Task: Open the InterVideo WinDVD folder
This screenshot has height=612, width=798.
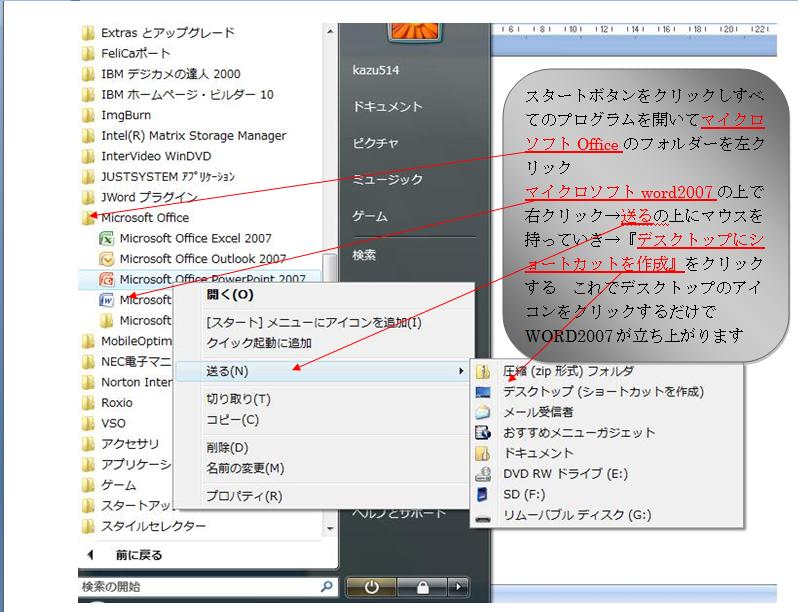Action: (x=147, y=156)
